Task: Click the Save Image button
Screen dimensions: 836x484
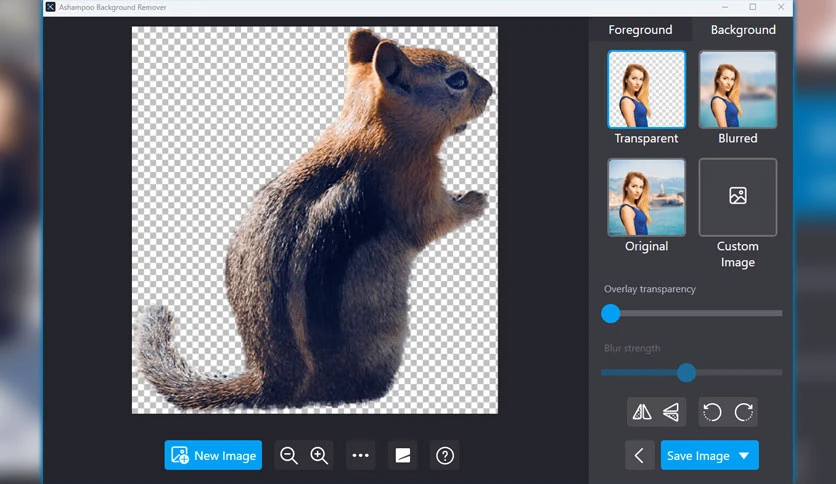Action: pos(698,455)
